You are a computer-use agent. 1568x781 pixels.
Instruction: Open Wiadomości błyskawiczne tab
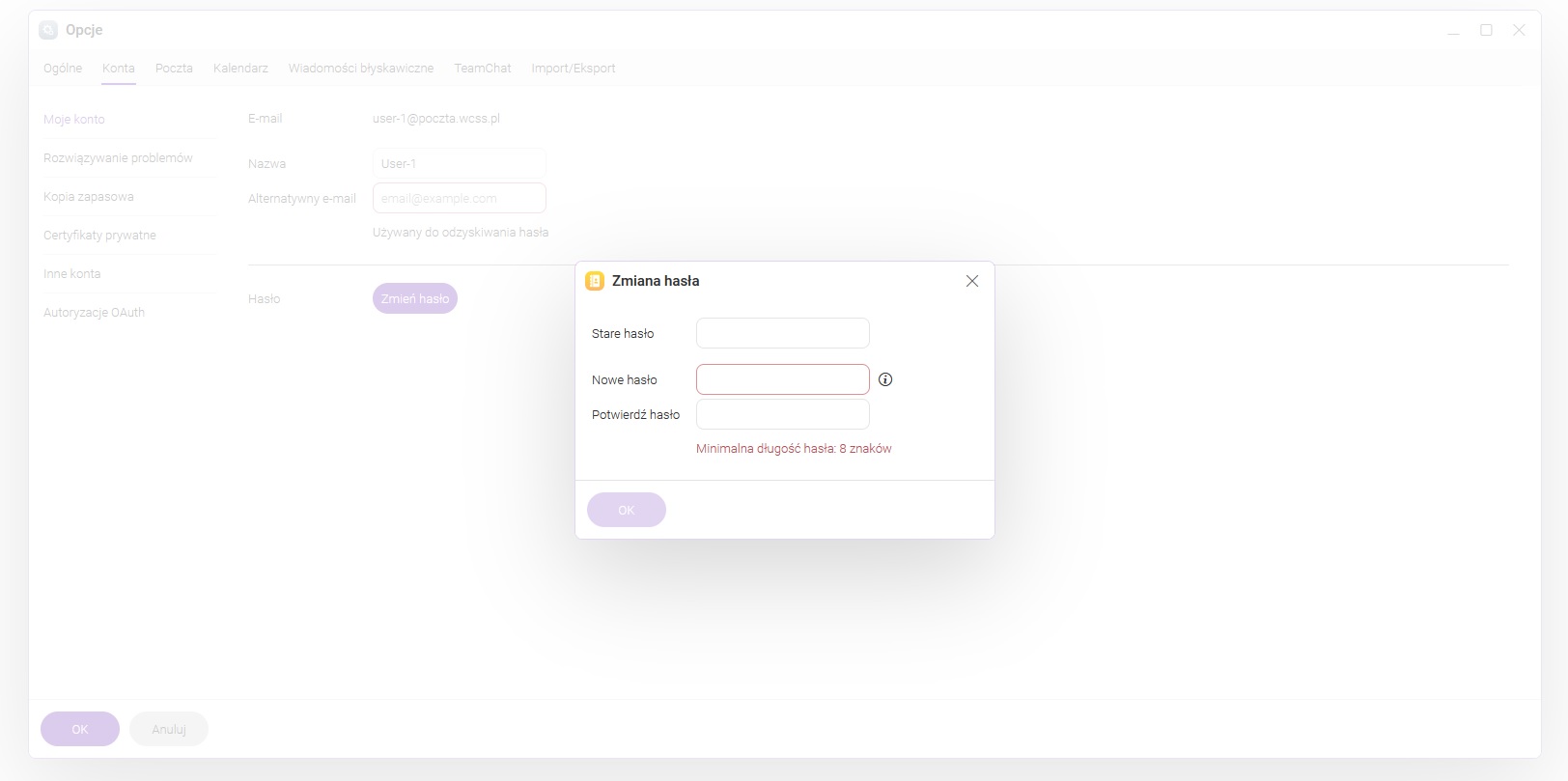(x=361, y=69)
